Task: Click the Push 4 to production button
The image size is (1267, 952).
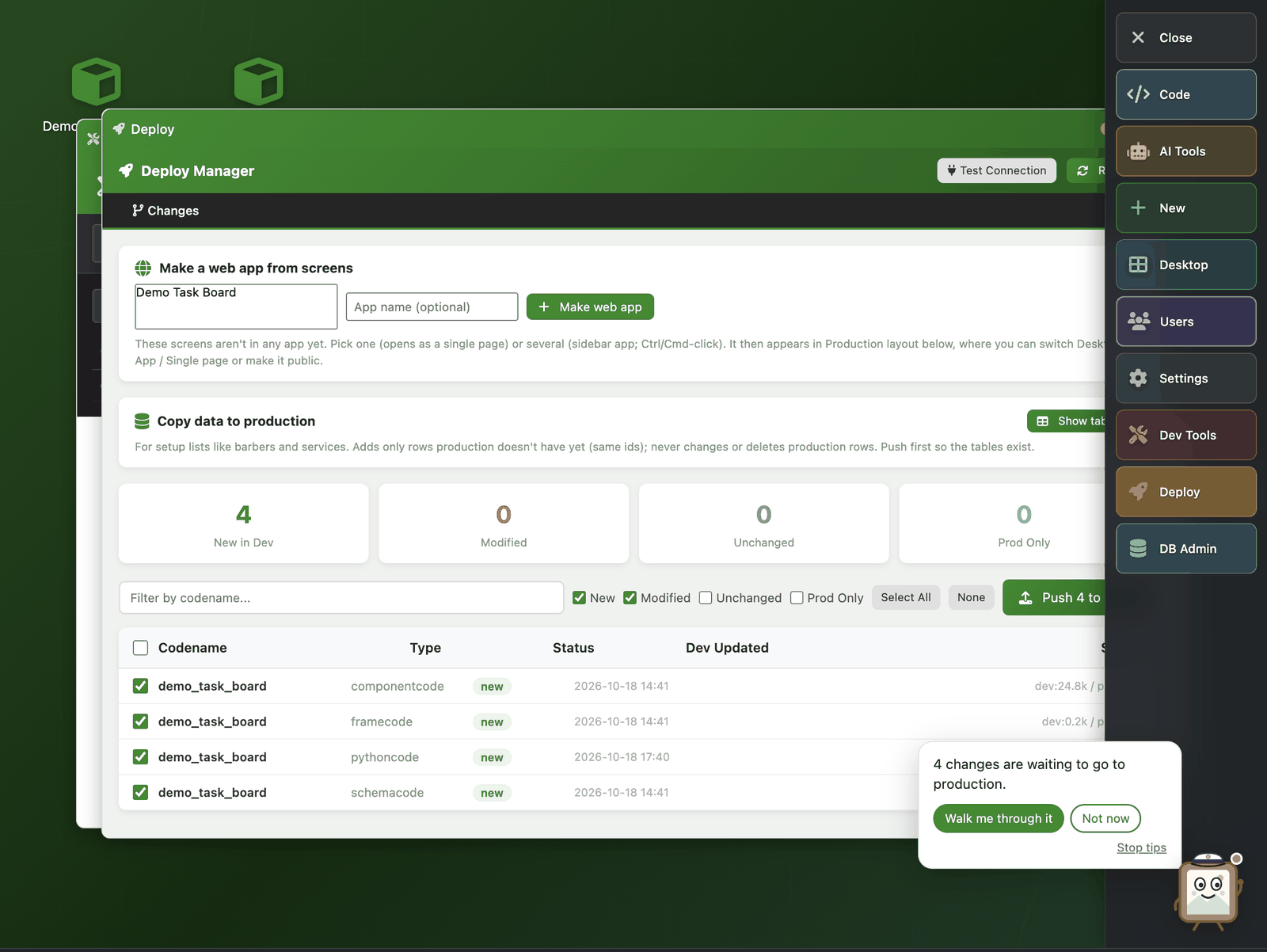Action: pyautogui.click(x=1054, y=598)
